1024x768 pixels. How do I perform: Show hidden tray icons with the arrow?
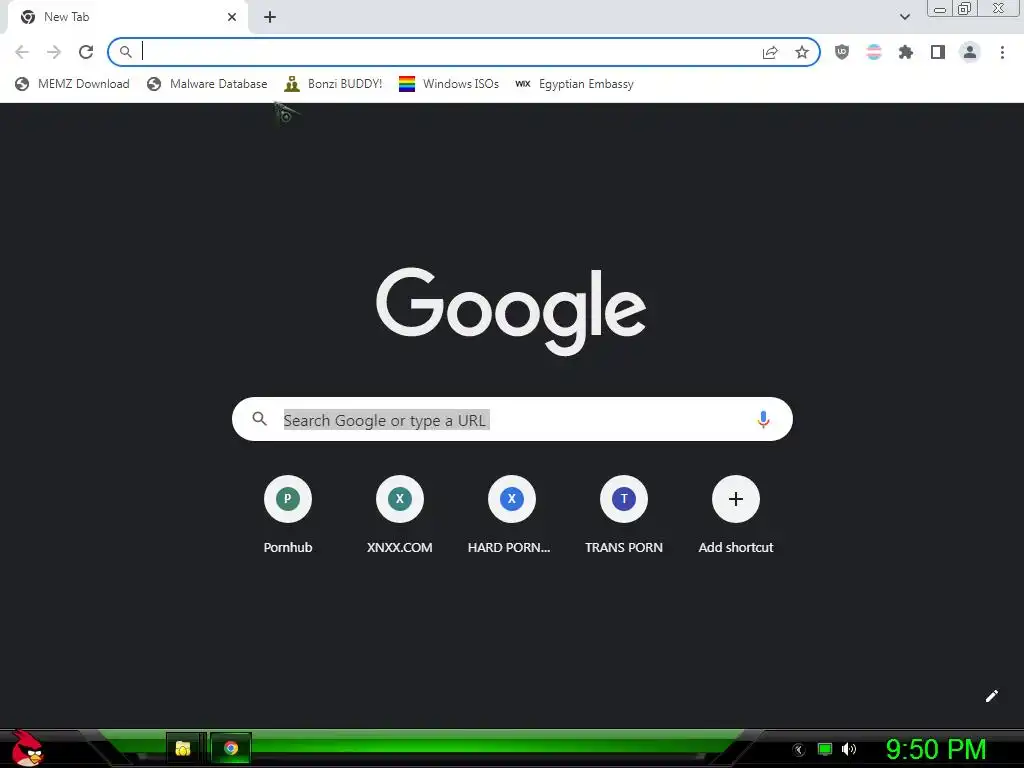(799, 750)
